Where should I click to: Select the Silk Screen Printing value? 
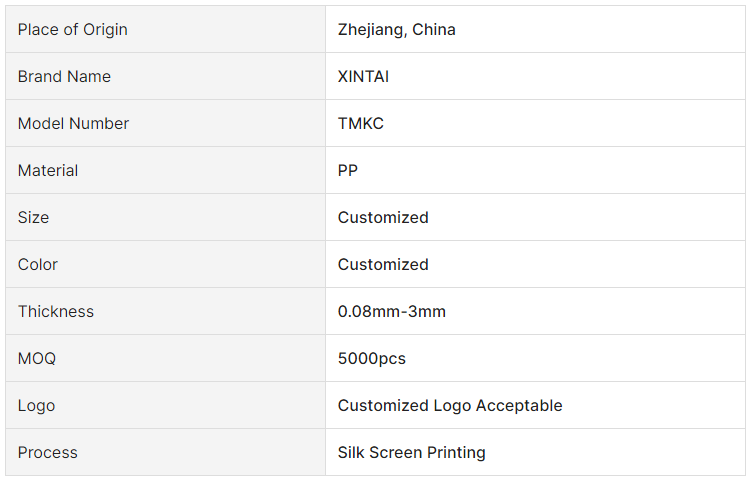point(411,452)
